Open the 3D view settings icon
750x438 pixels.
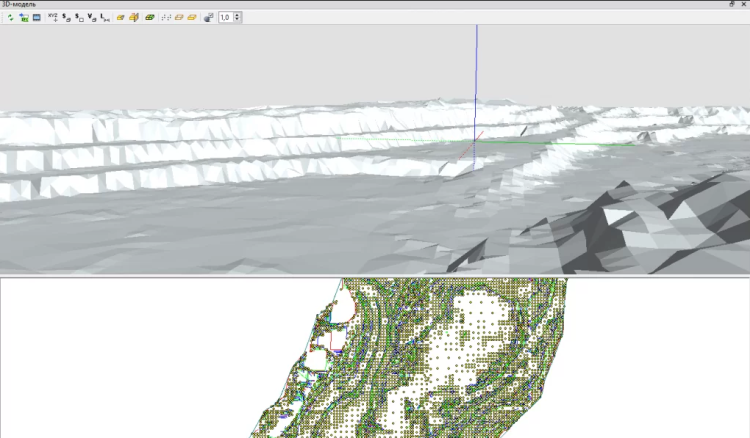point(208,17)
